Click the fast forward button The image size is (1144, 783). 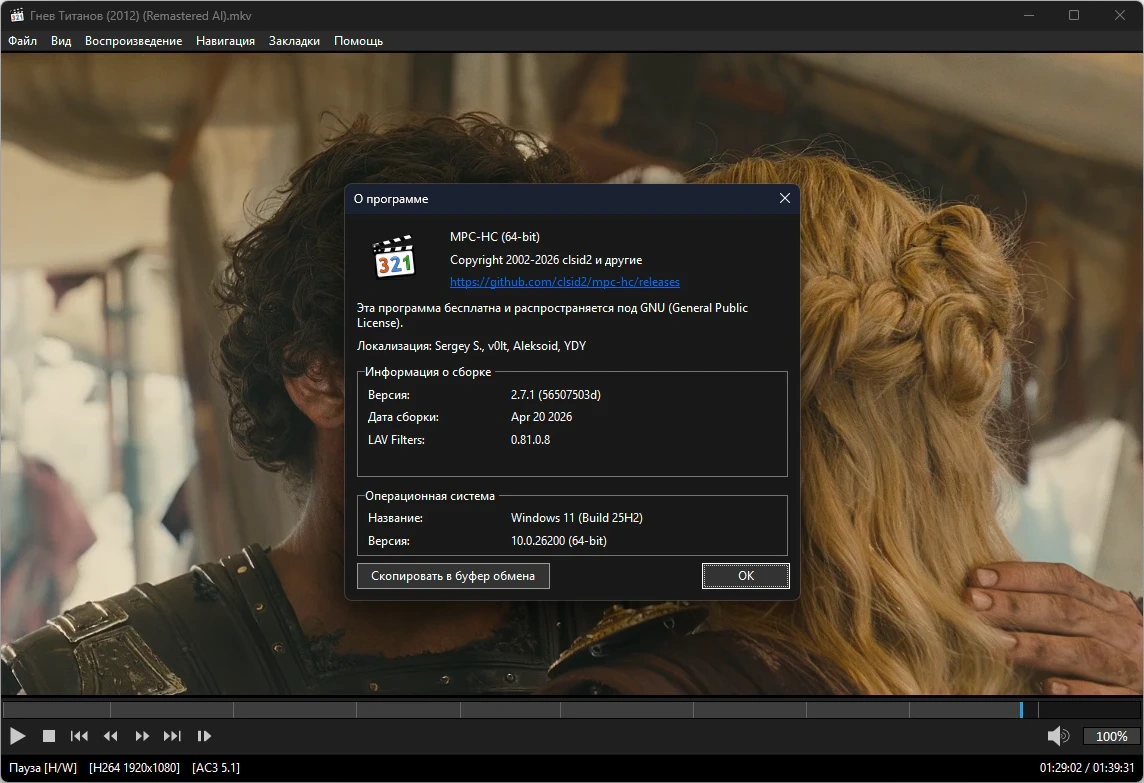pyautogui.click(x=142, y=736)
